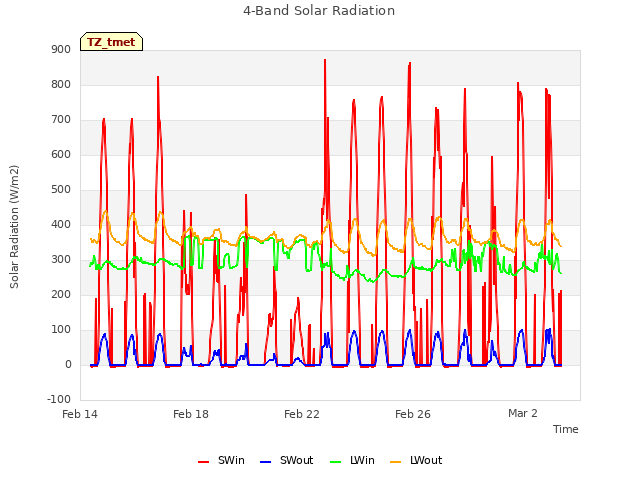Click the Solar Radiation (W/m2) axis label

14,227
